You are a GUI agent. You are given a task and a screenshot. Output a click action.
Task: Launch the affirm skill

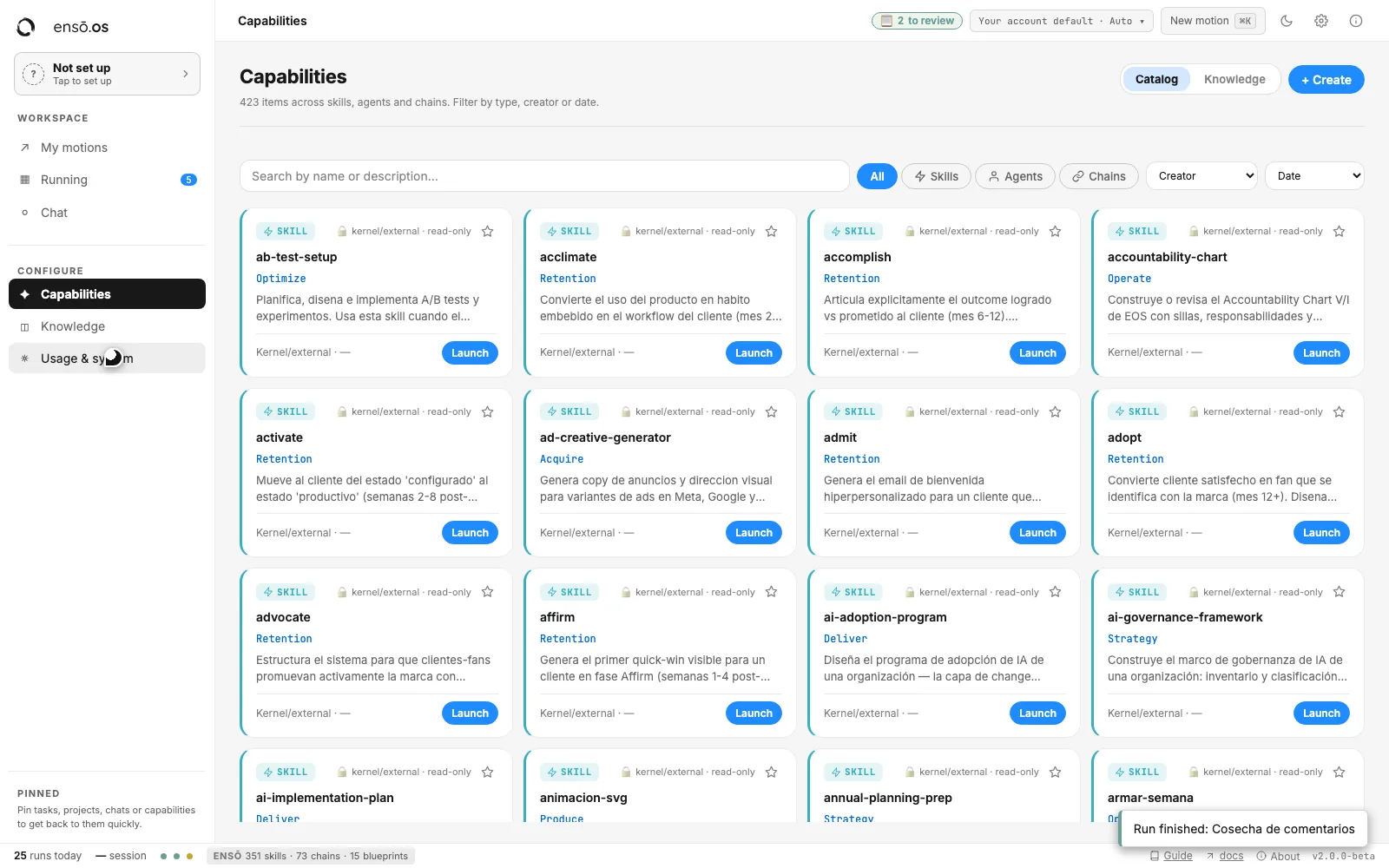coord(754,713)
